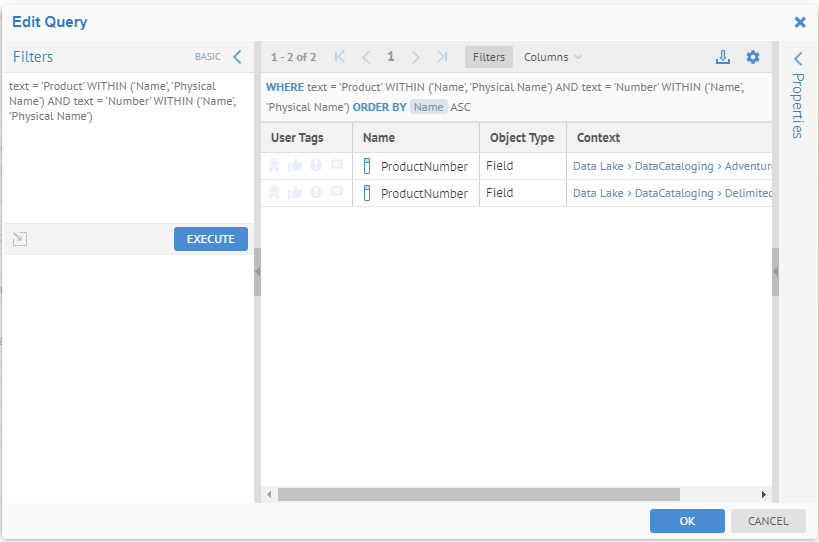
Task: Click the previous page arrow
Action: 366,57
